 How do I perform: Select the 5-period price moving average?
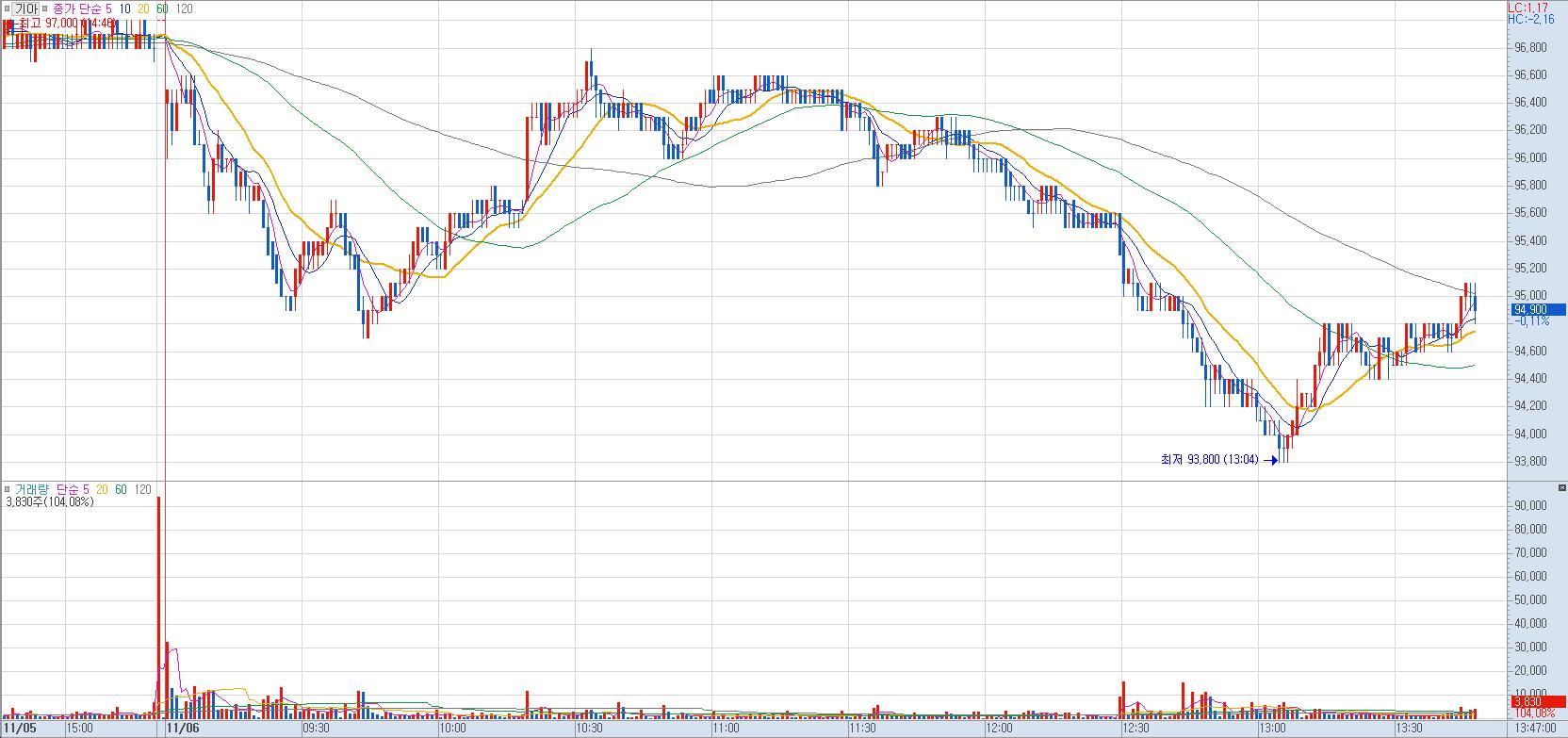pyautogui.click(x=109, y=8)
